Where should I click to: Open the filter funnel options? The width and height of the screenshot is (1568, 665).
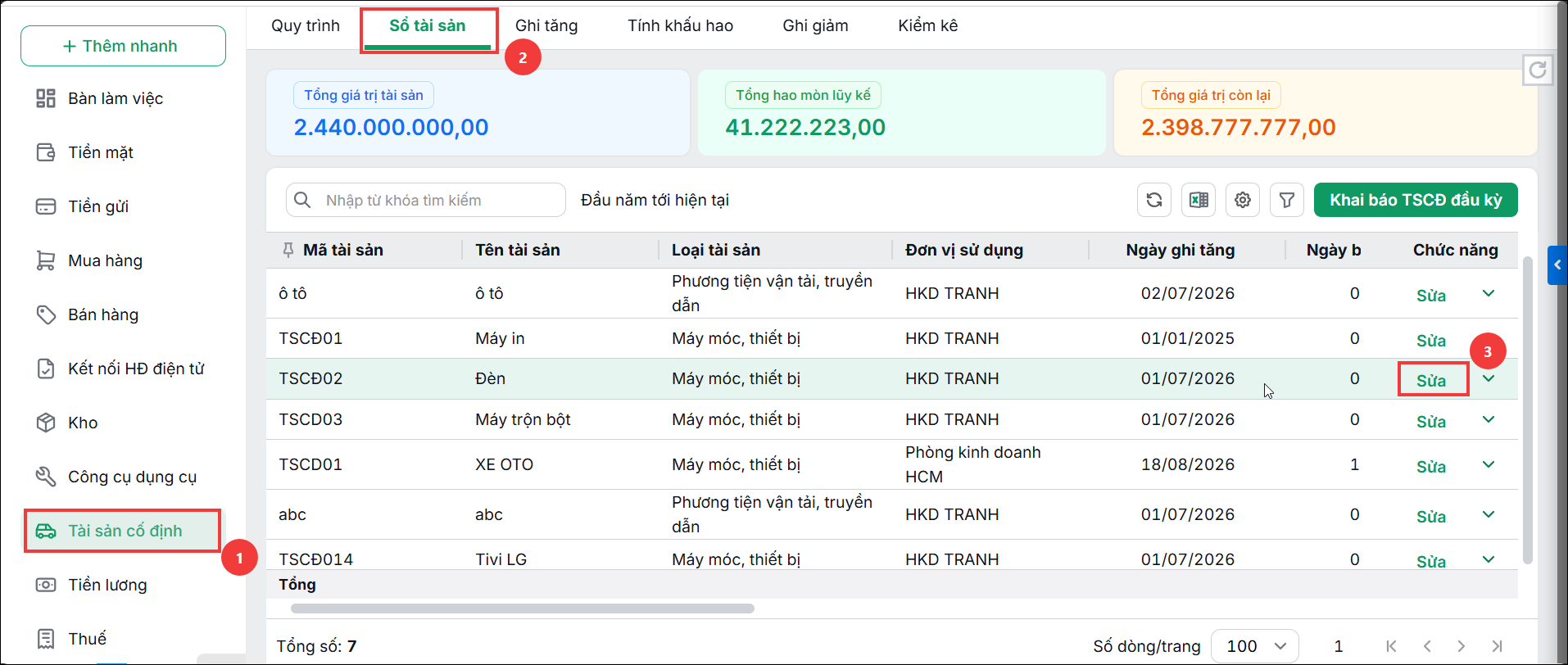1287,200
